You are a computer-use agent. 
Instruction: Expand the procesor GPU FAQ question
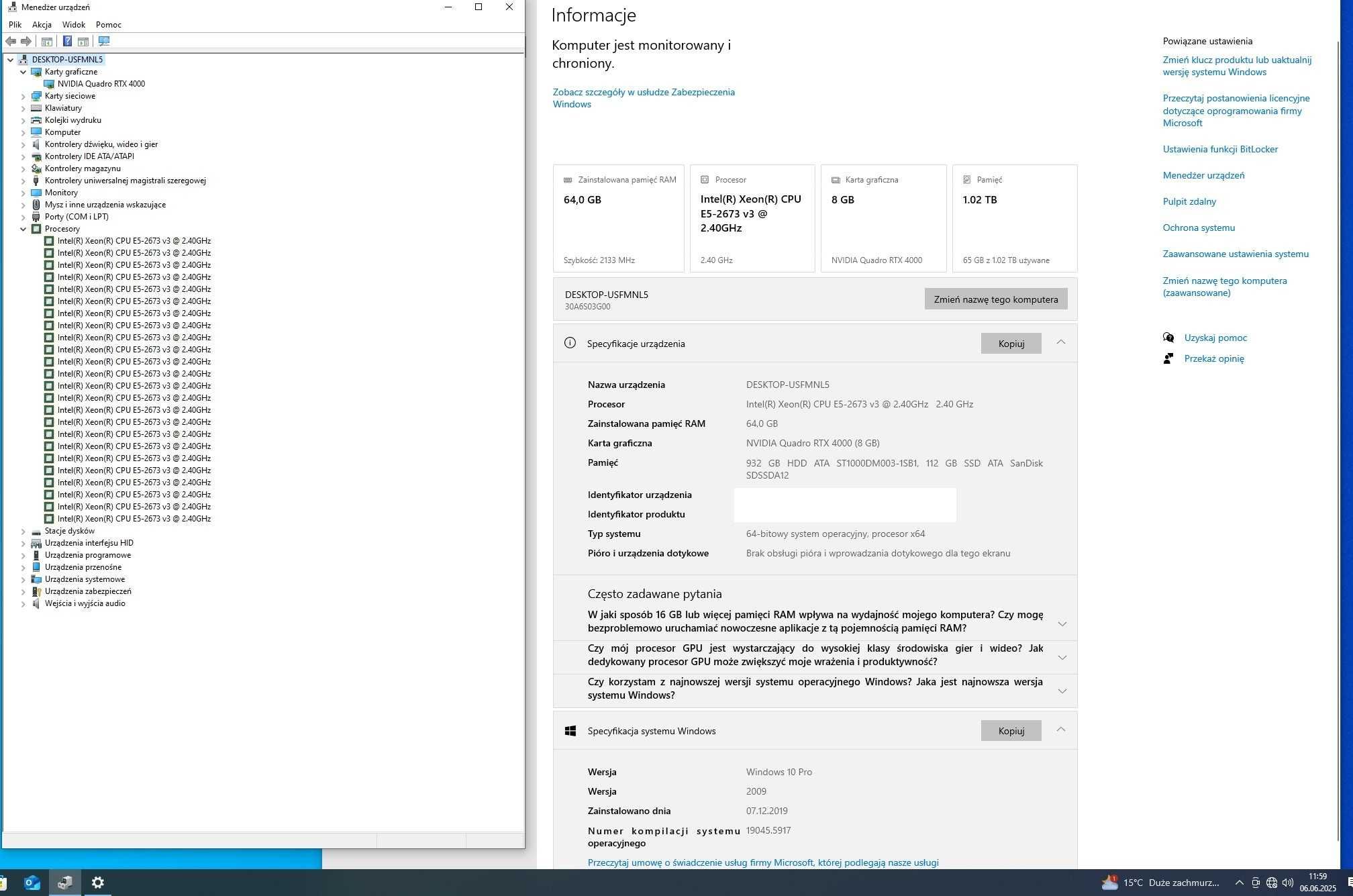point(1062,658)
